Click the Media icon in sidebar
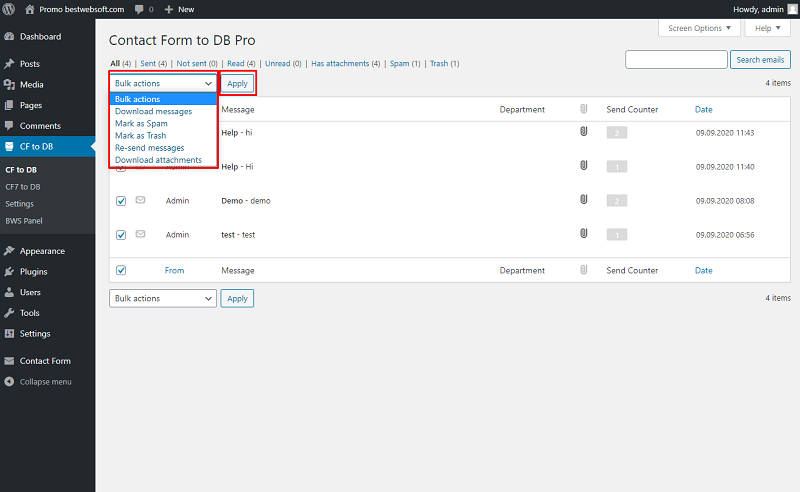Screen dimensions: 800x492 (9, 84)
